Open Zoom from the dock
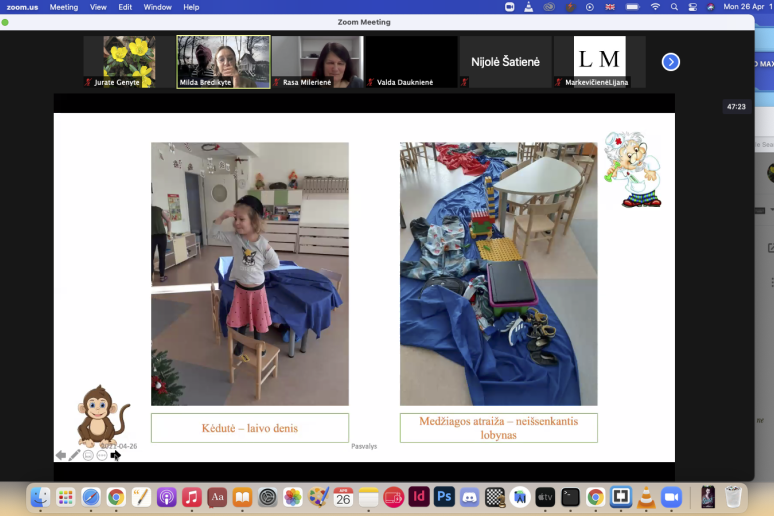This screenshot has width=774, height=516. tap(671, 497)
